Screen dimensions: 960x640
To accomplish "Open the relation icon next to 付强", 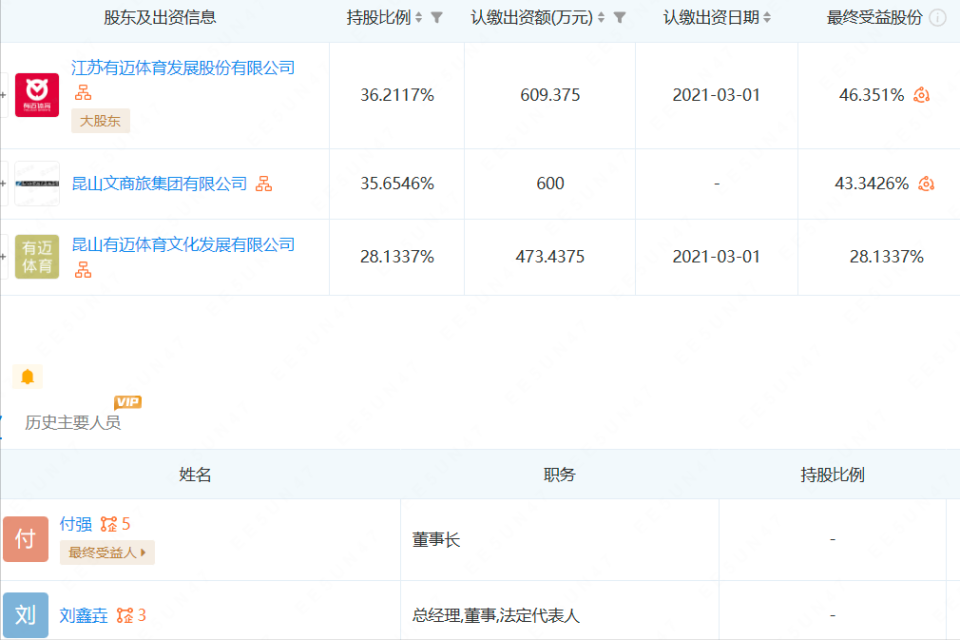I will click(x=109, y=524).
